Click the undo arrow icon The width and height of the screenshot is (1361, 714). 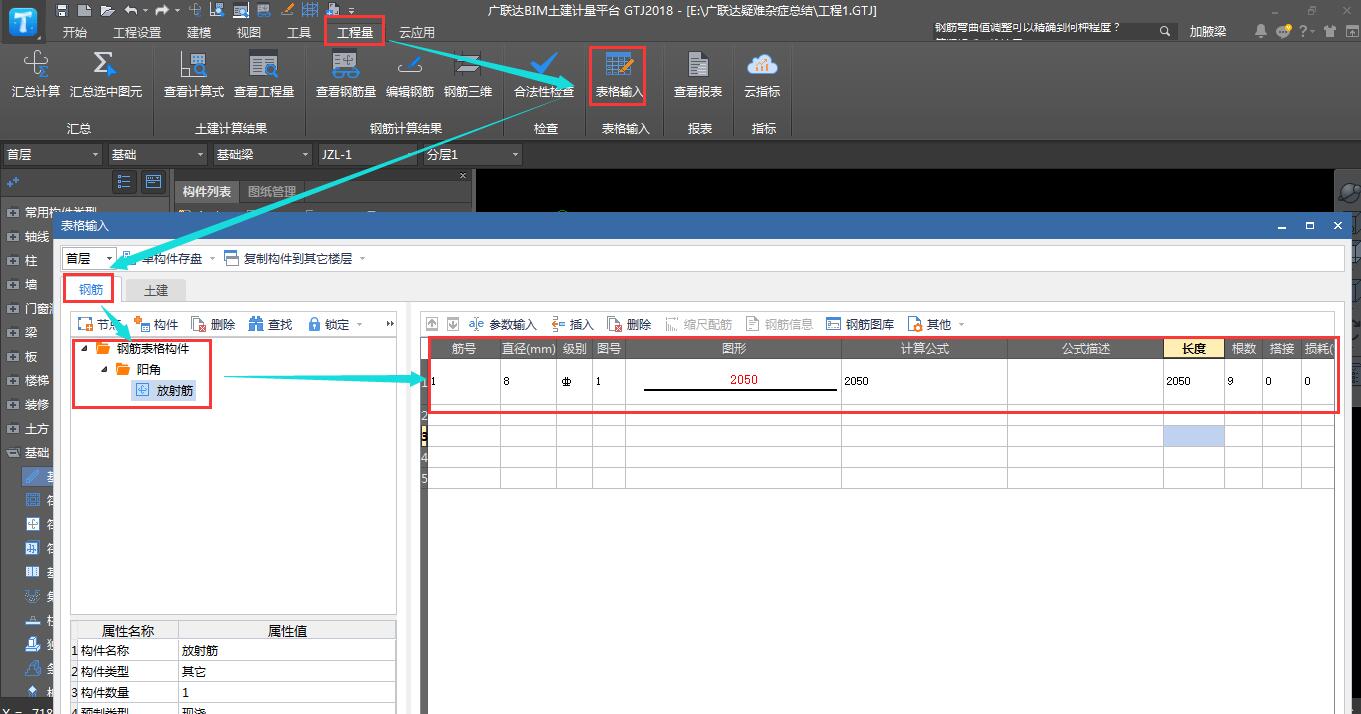tap(130, 10)
